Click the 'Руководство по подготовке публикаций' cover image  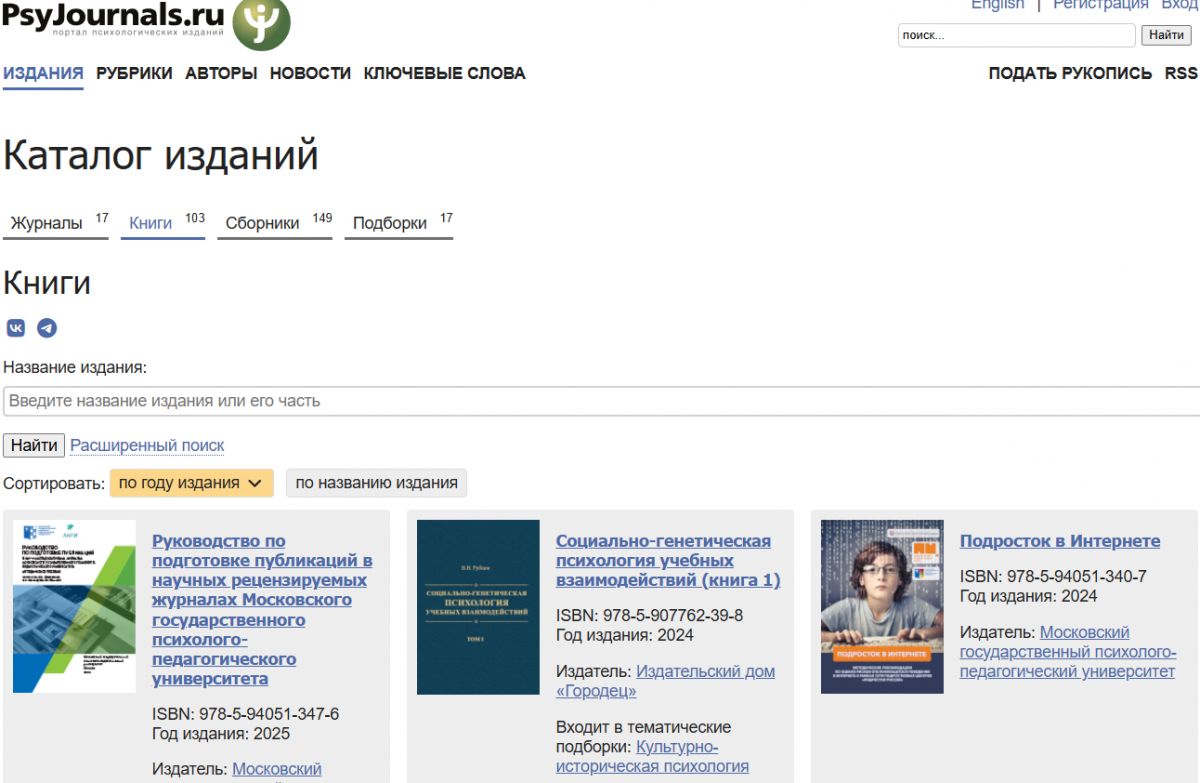click(x=74, y=606)
